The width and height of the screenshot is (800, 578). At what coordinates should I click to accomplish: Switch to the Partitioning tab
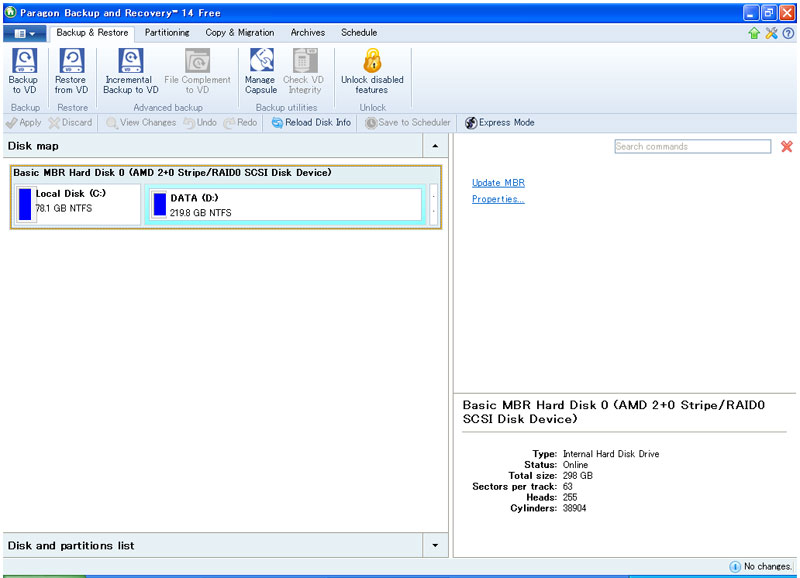coord(166,33)
